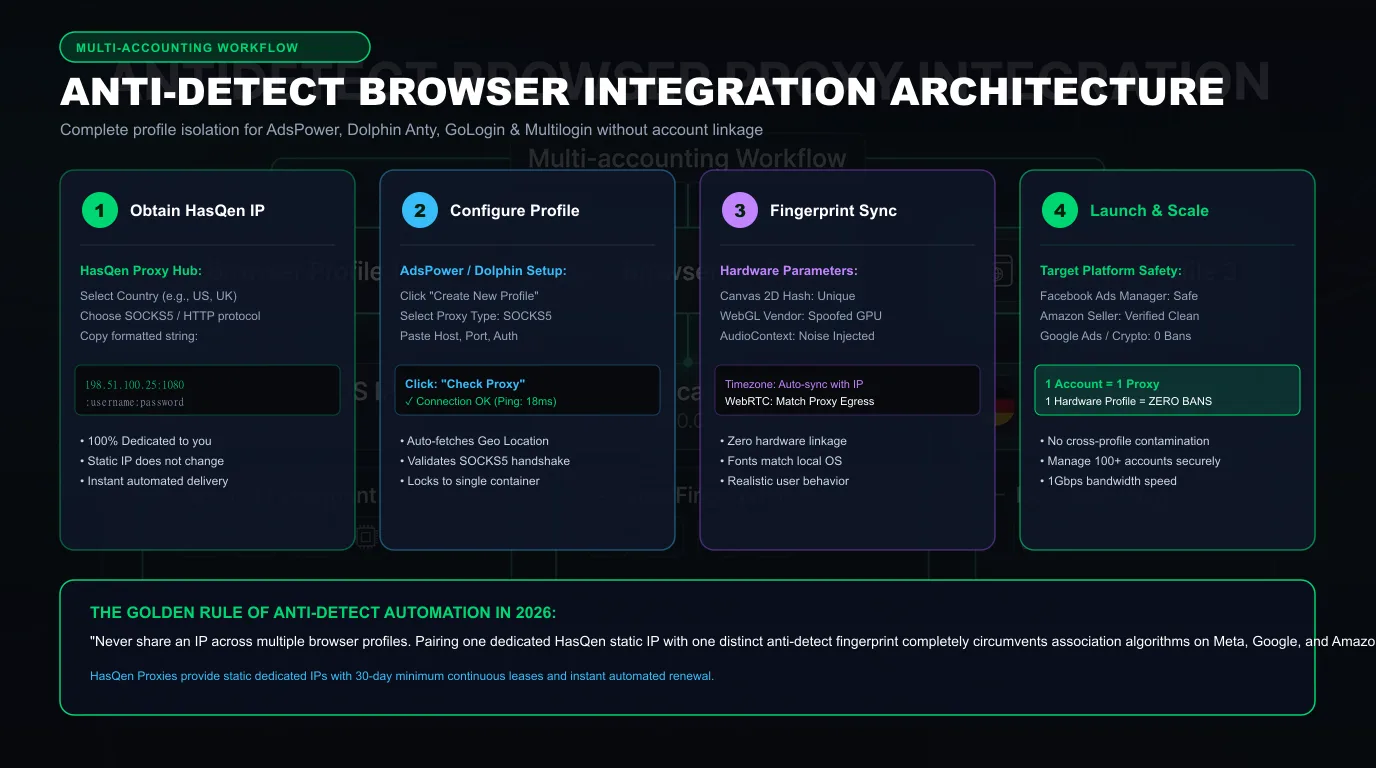The image size is (1376, 768).
Task: Click the MULTI-ACCOUNTING WORKFLOW pill badge
Action: [x=215, y=47]
